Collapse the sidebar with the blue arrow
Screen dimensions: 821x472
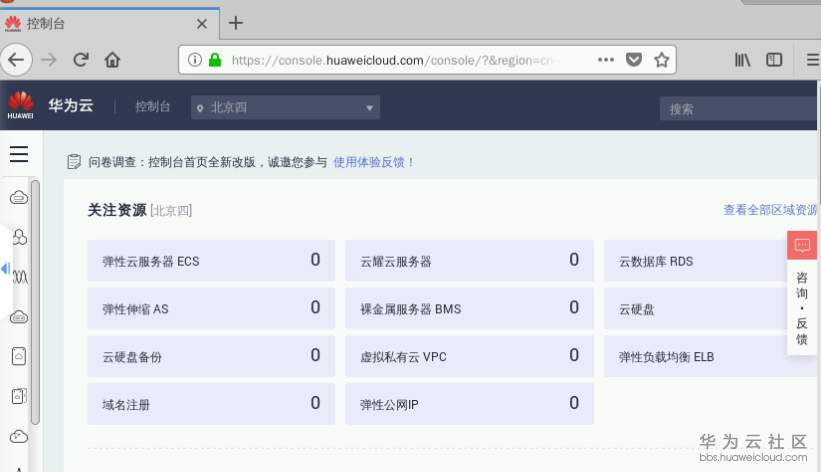coord(5,269)
